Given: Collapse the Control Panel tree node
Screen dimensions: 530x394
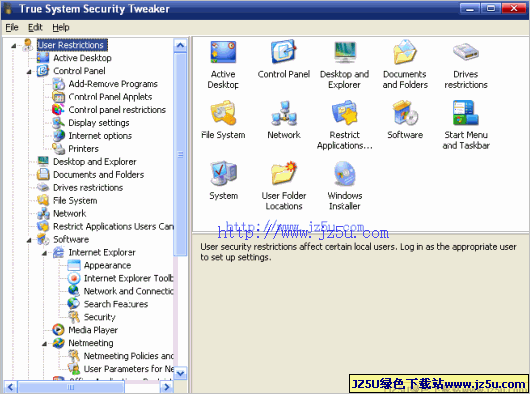Looking at the screenshot, I should (x=29, y=71).
